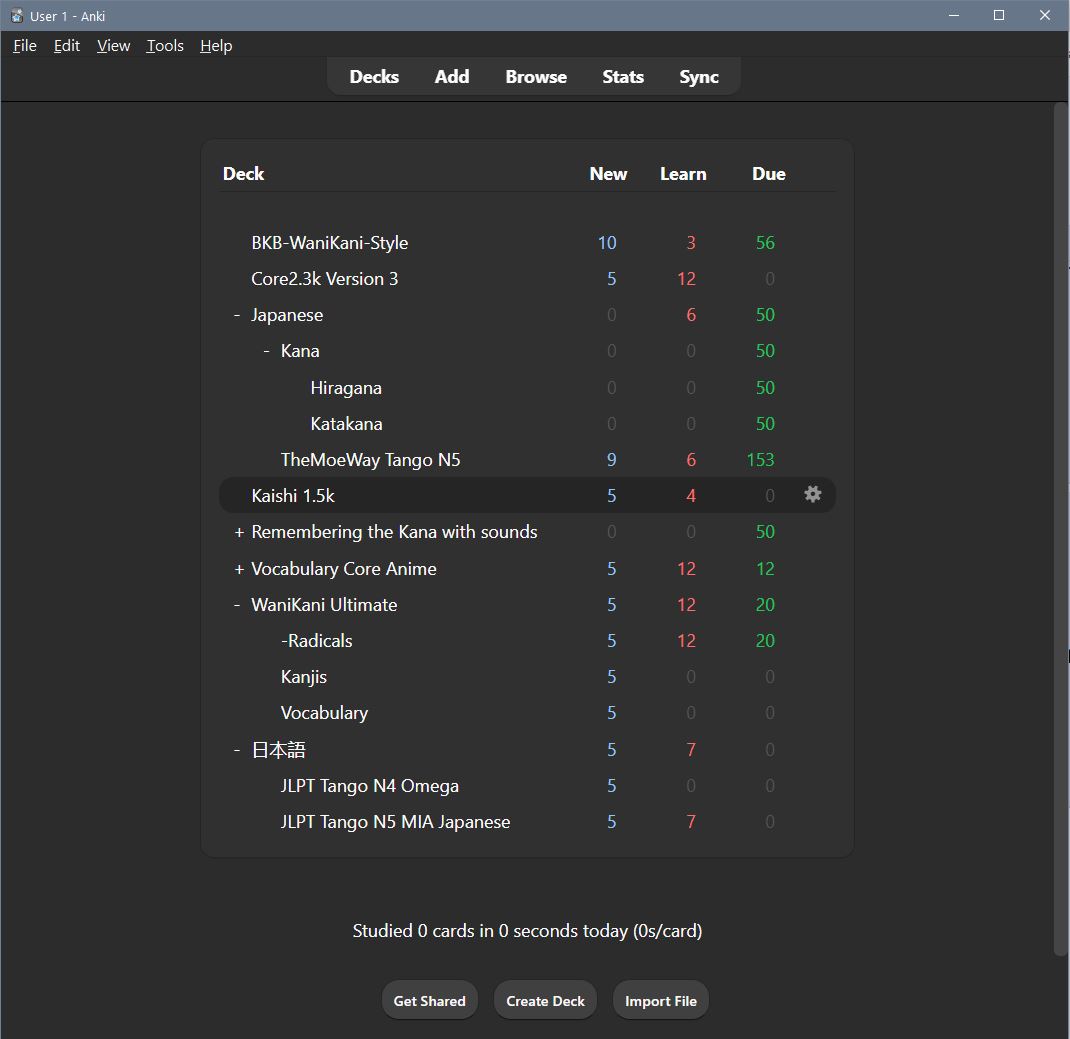Viewport: 1070px width, 1039px height.
Task: Click the due count 56 for BKB-WaniKani-Style
Action: (x=765, y=243)
